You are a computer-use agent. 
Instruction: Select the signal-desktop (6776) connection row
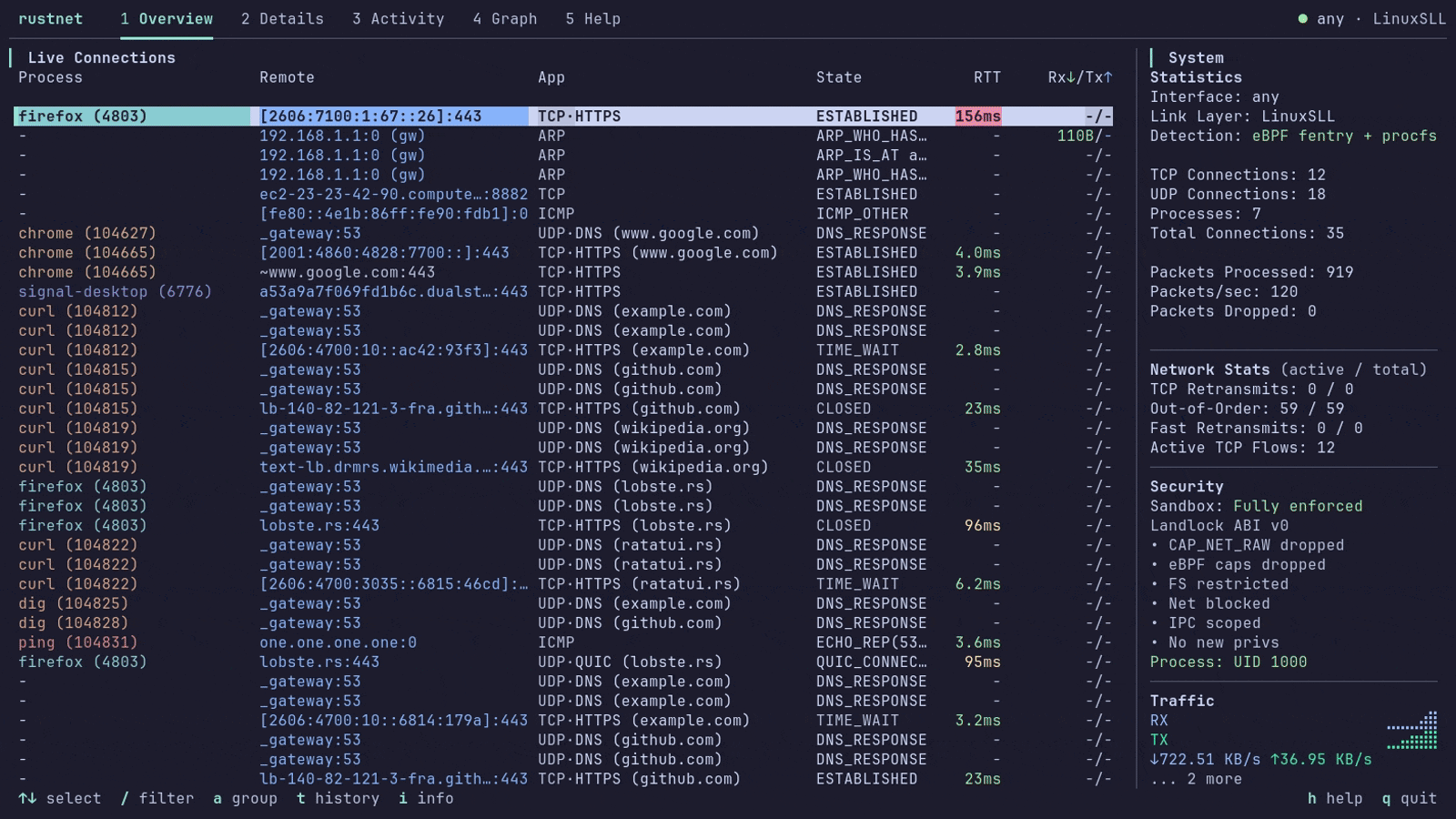(x=563, y=292)
